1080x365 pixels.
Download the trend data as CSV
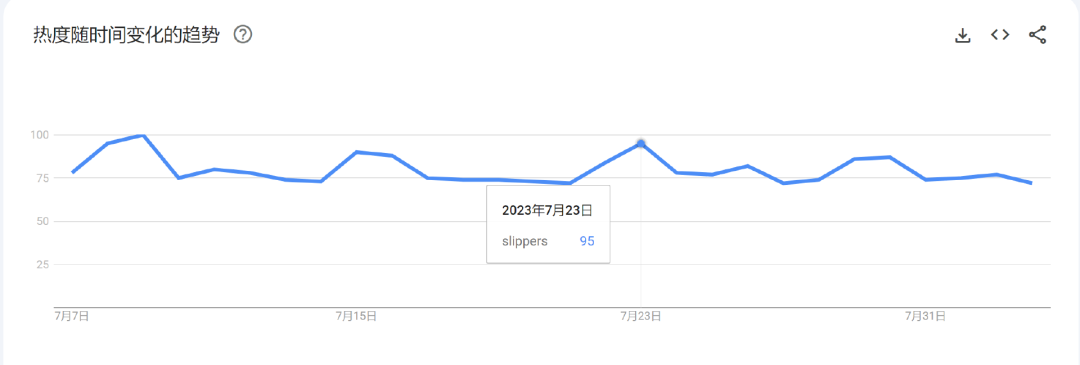coord(962,35)
